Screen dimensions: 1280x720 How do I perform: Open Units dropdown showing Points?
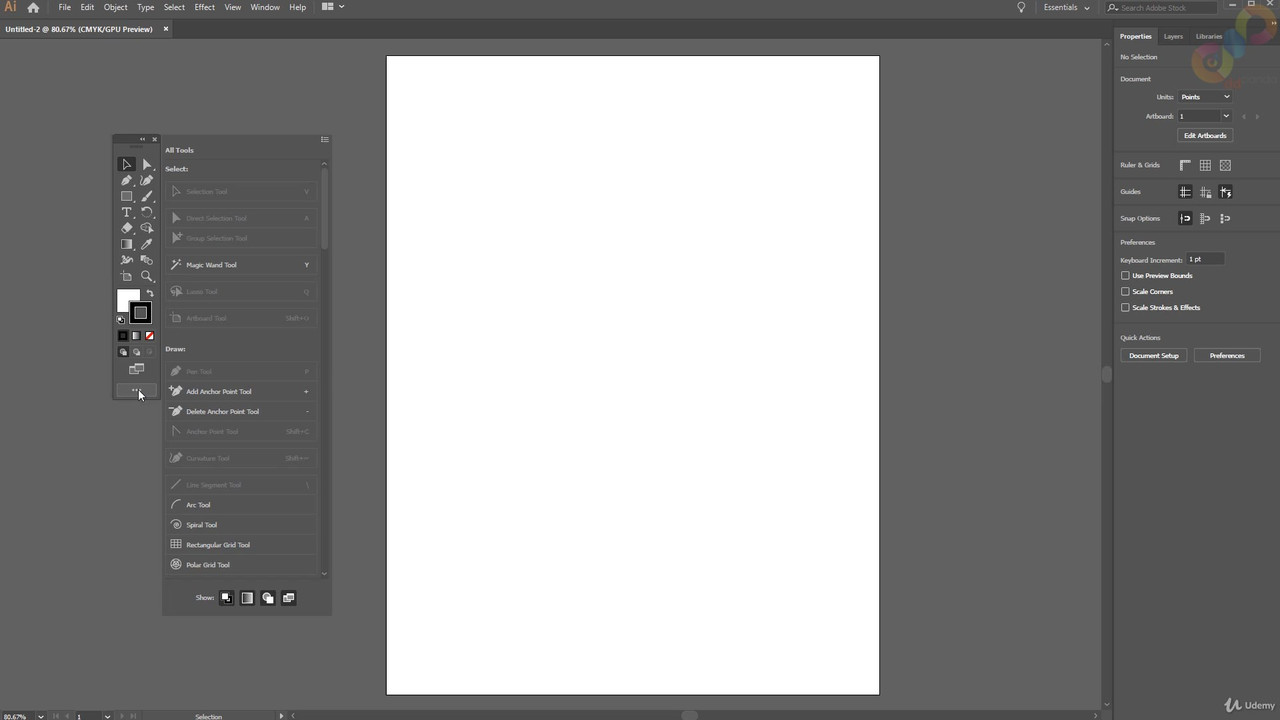1205,97
